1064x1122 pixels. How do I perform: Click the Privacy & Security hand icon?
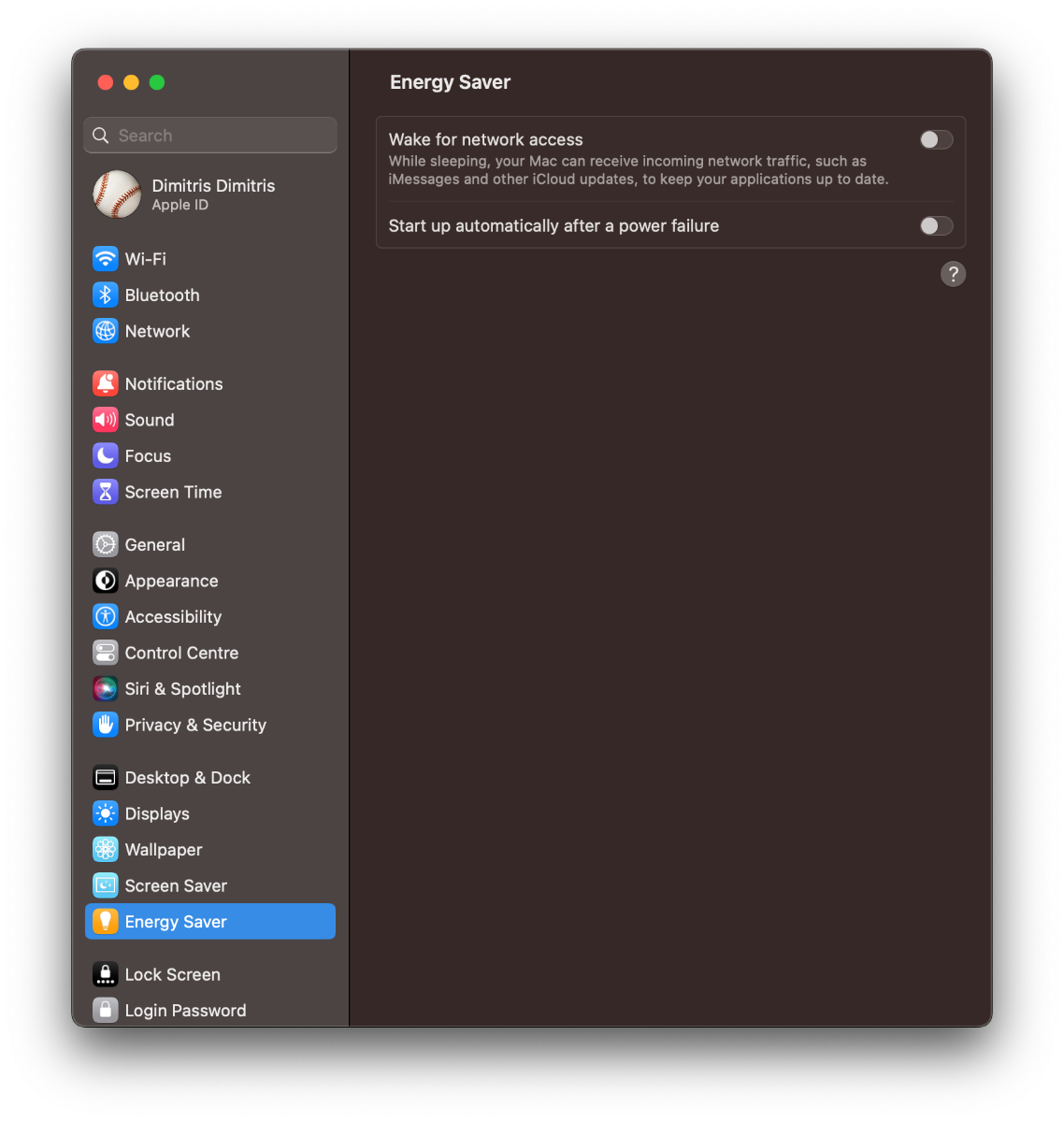(106, 725)
